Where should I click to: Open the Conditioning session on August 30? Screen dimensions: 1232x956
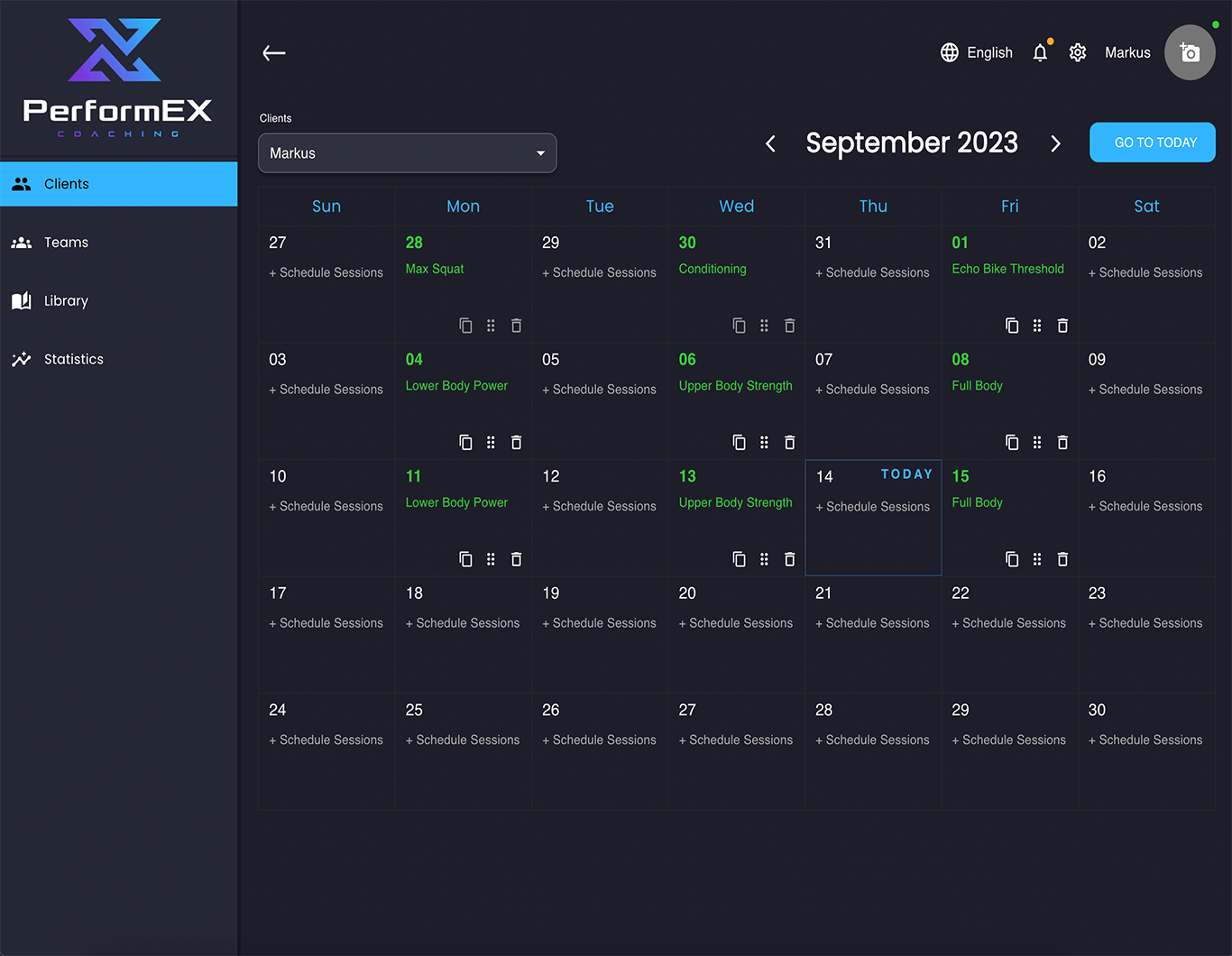click(712, 269)
